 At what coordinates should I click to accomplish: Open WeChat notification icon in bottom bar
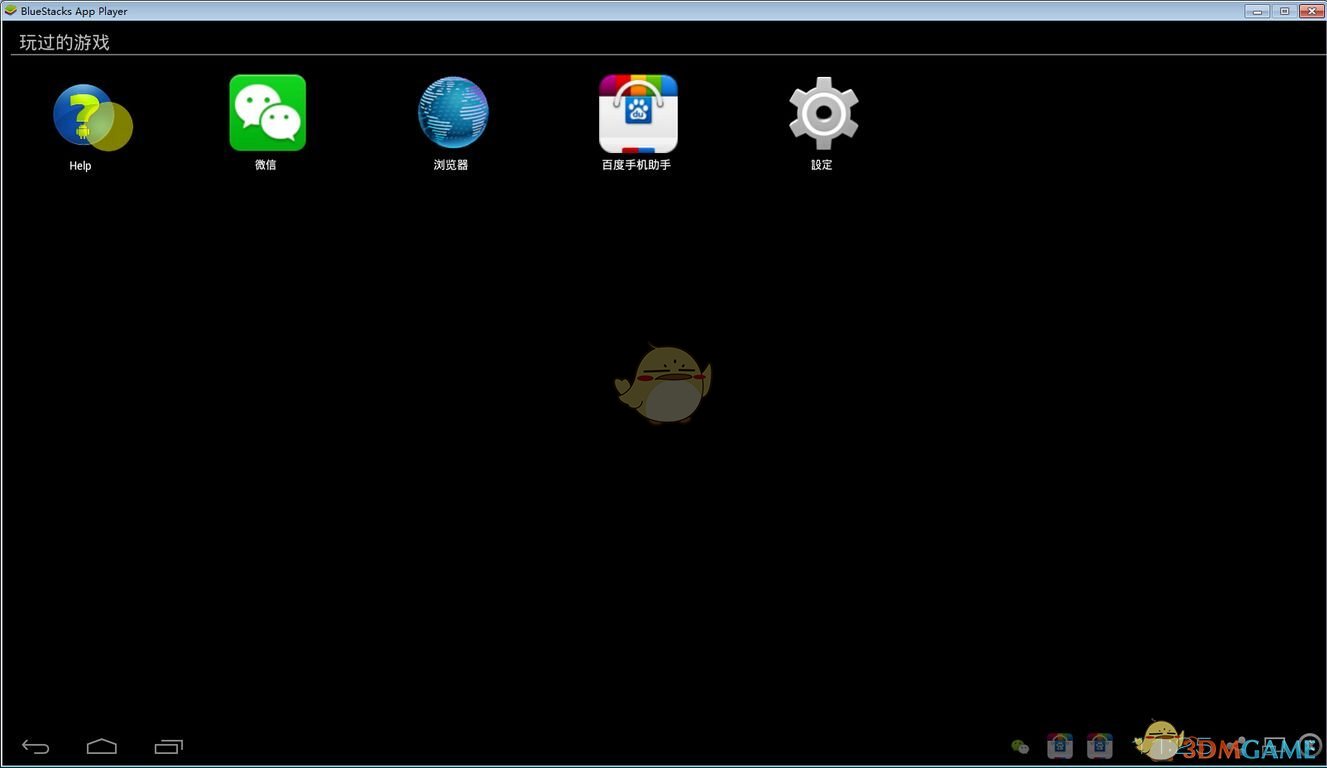click(x=1020, y=746)
